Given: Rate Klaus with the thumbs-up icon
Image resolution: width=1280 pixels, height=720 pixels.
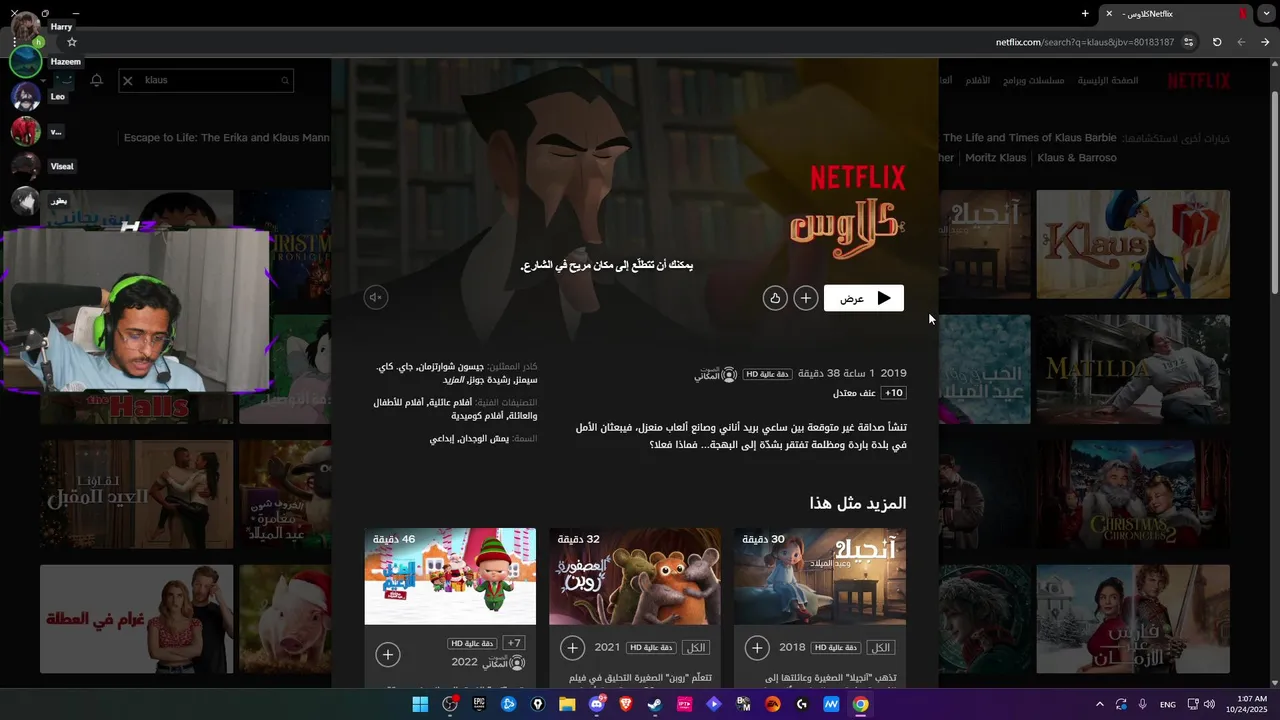Looking at the screenshot, I should (x=775, y=298).
